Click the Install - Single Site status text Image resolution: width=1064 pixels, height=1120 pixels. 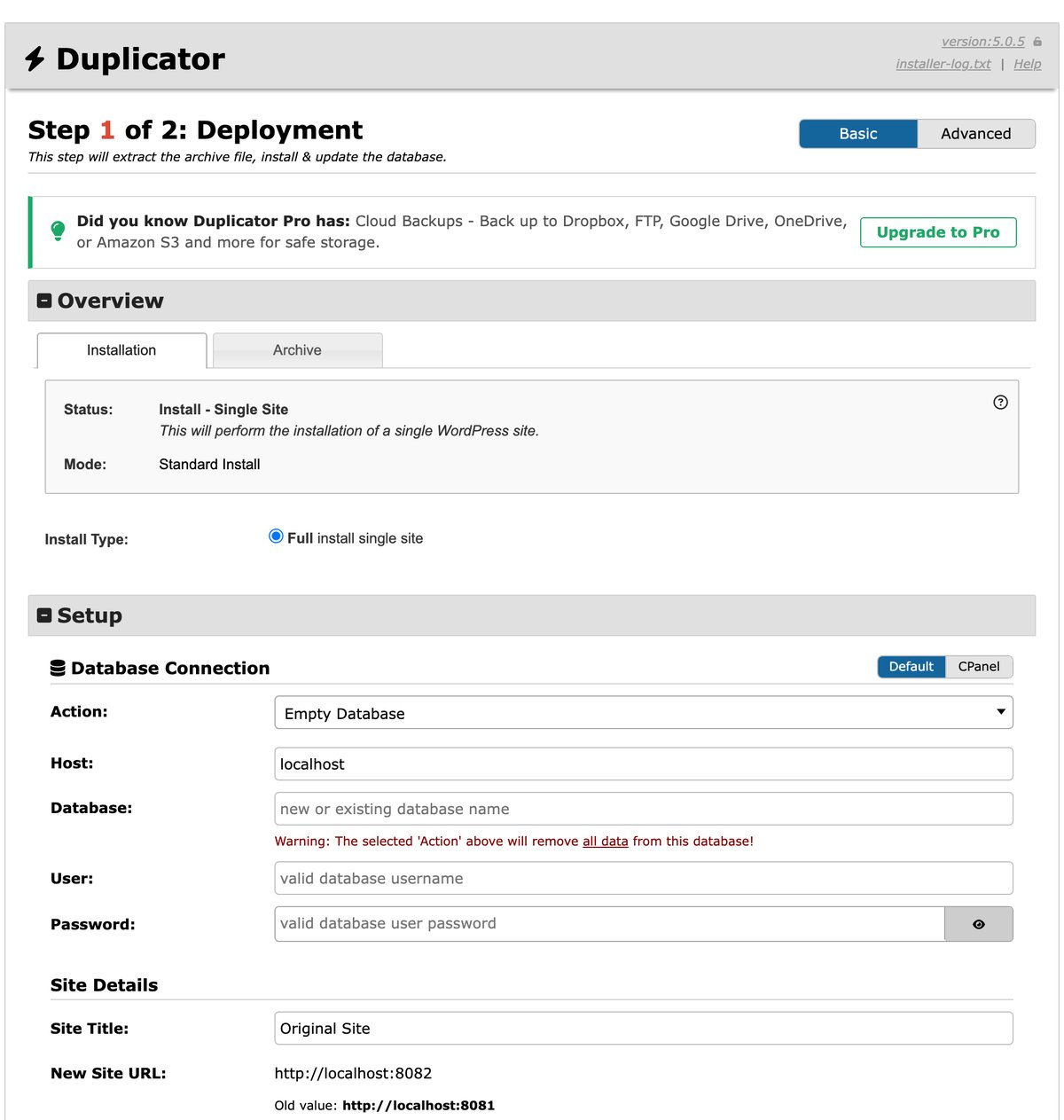click(x=223, y=410)
